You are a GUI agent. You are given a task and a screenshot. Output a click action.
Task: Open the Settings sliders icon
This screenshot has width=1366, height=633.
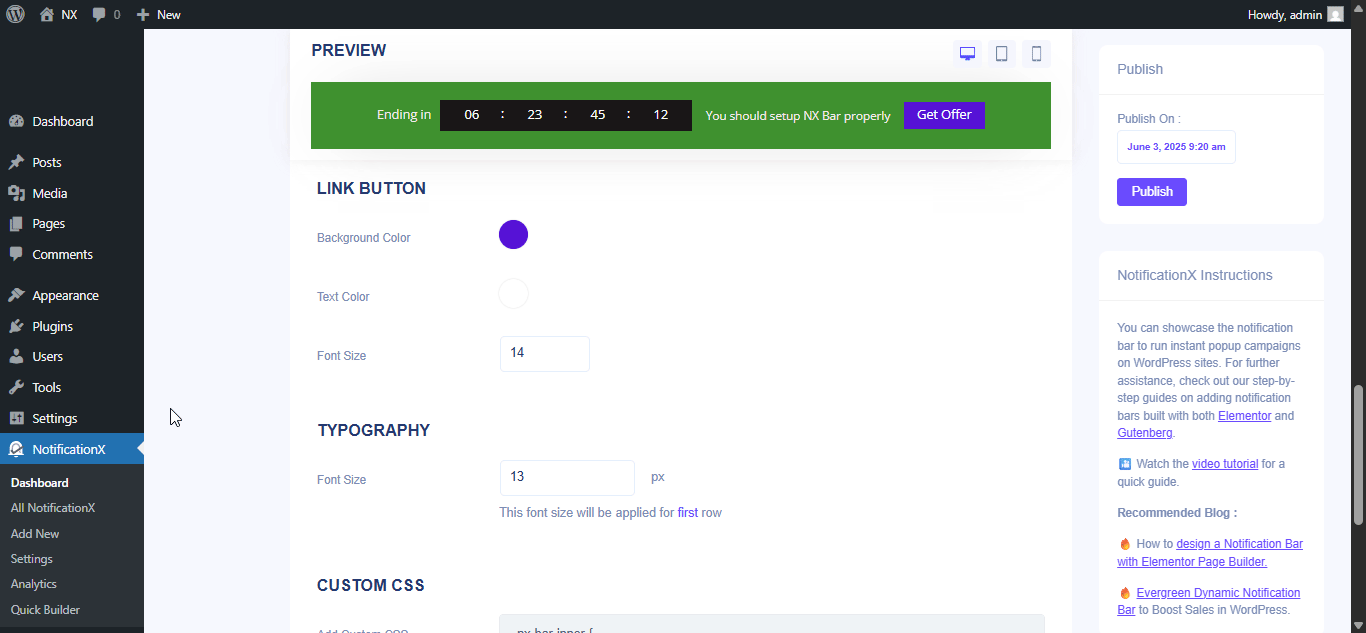[x=16, y=418]
